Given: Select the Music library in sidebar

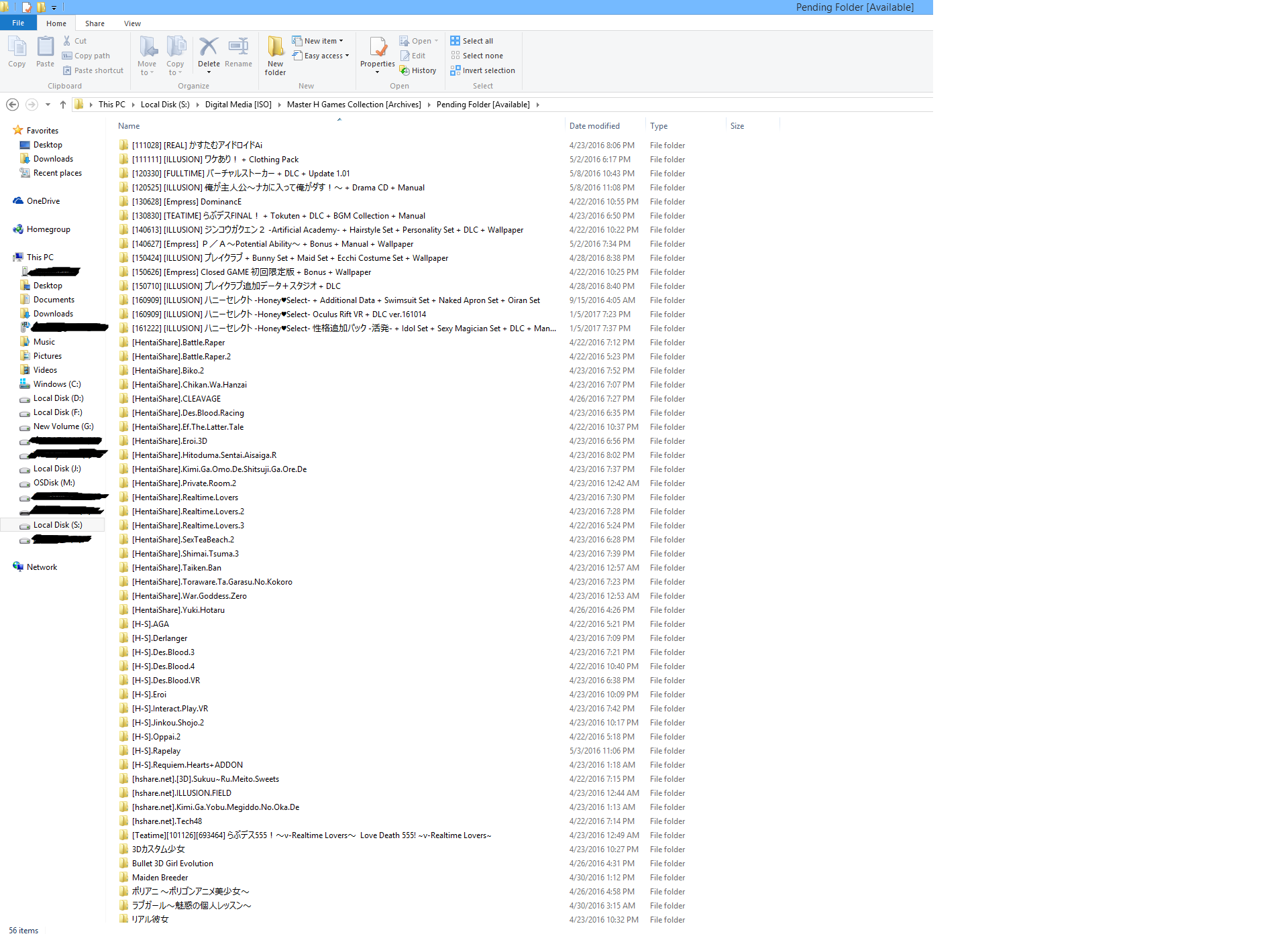Looking at the screenshot, I should pyautogui.click(x=44, y=342).
